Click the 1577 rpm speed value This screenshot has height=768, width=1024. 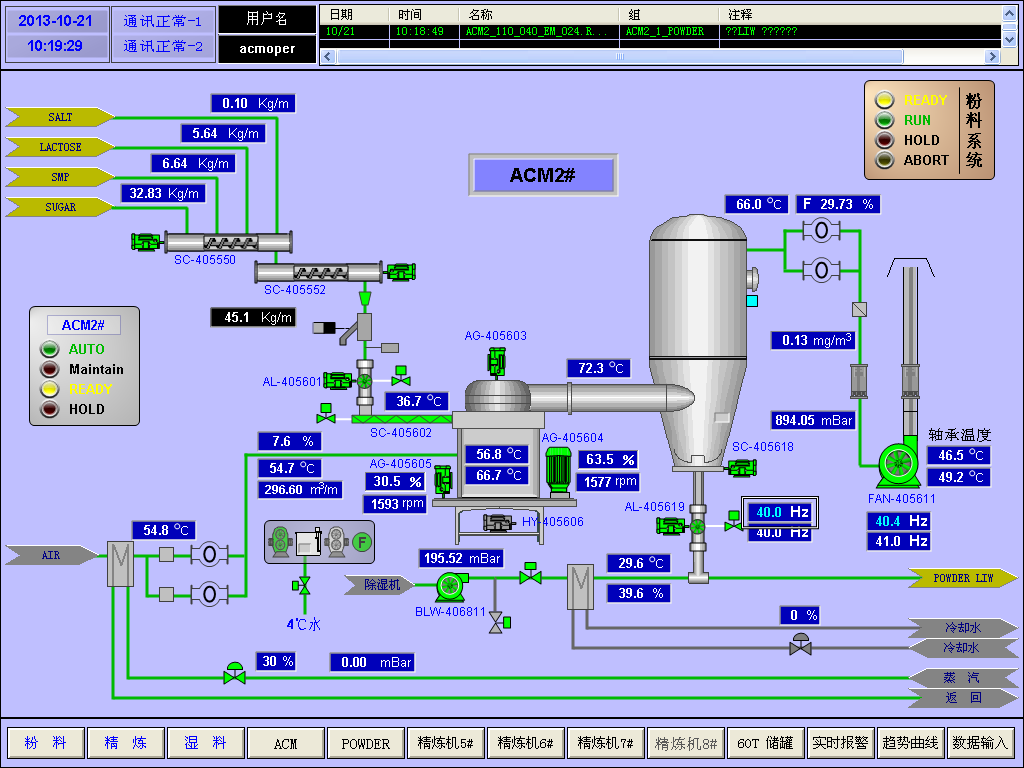[608, 482]
